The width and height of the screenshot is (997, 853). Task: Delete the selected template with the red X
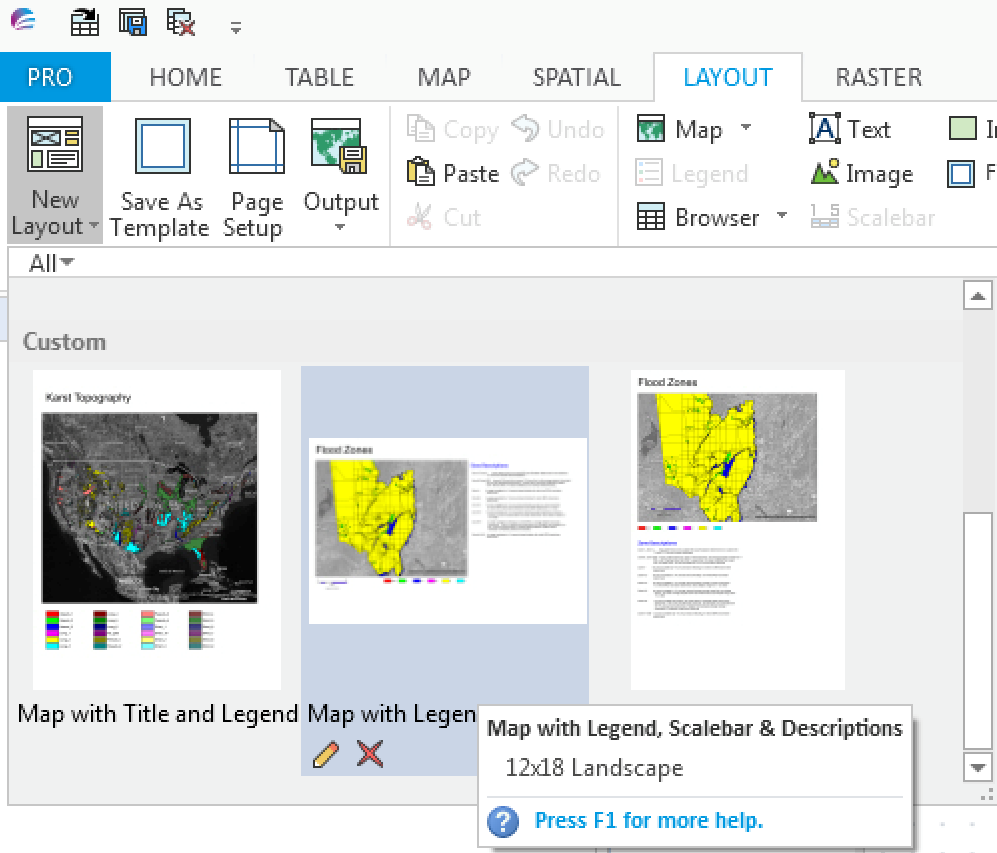click(x=369, y=754)
